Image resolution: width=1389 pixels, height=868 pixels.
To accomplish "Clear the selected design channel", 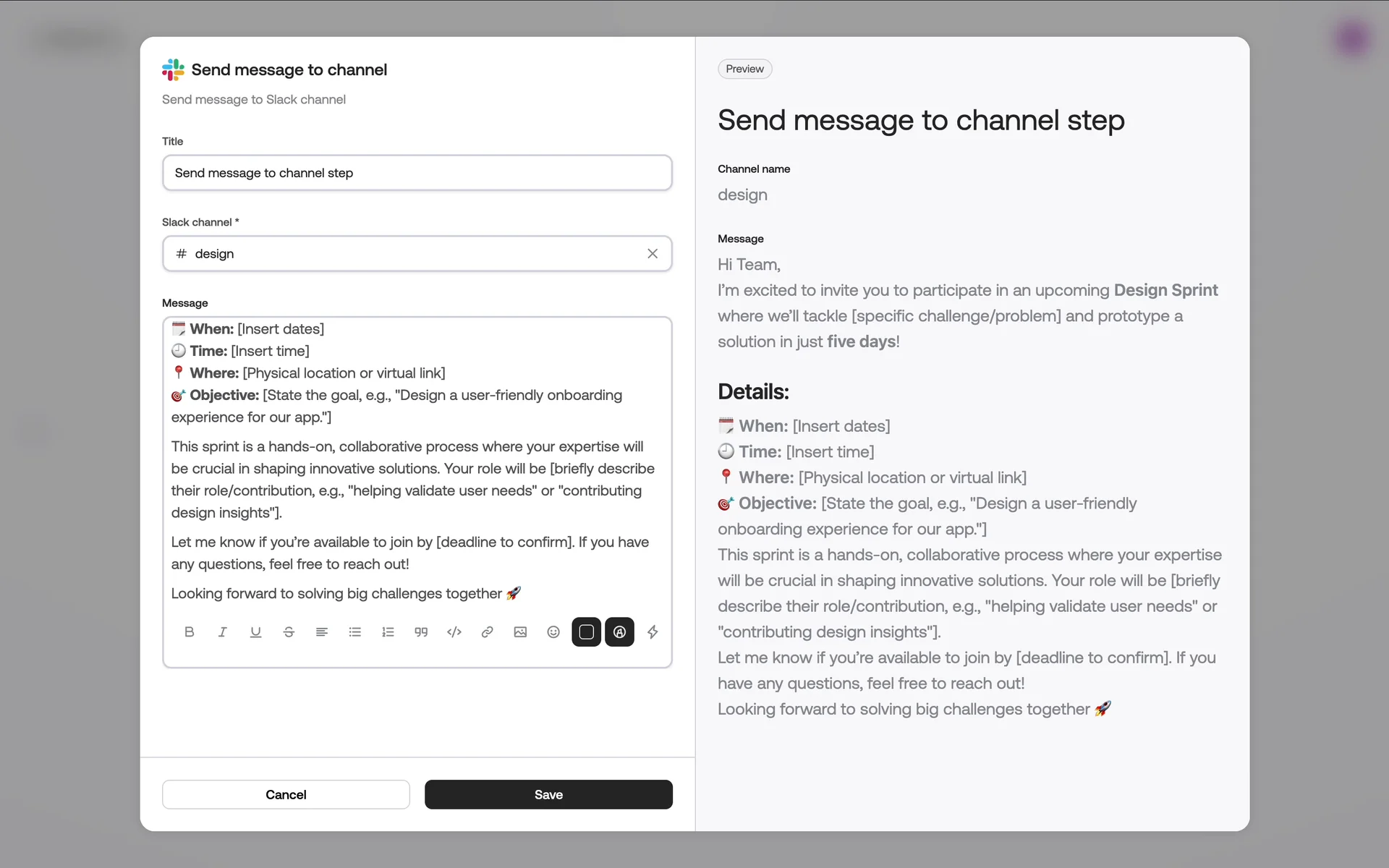I will tap(653, 253).
